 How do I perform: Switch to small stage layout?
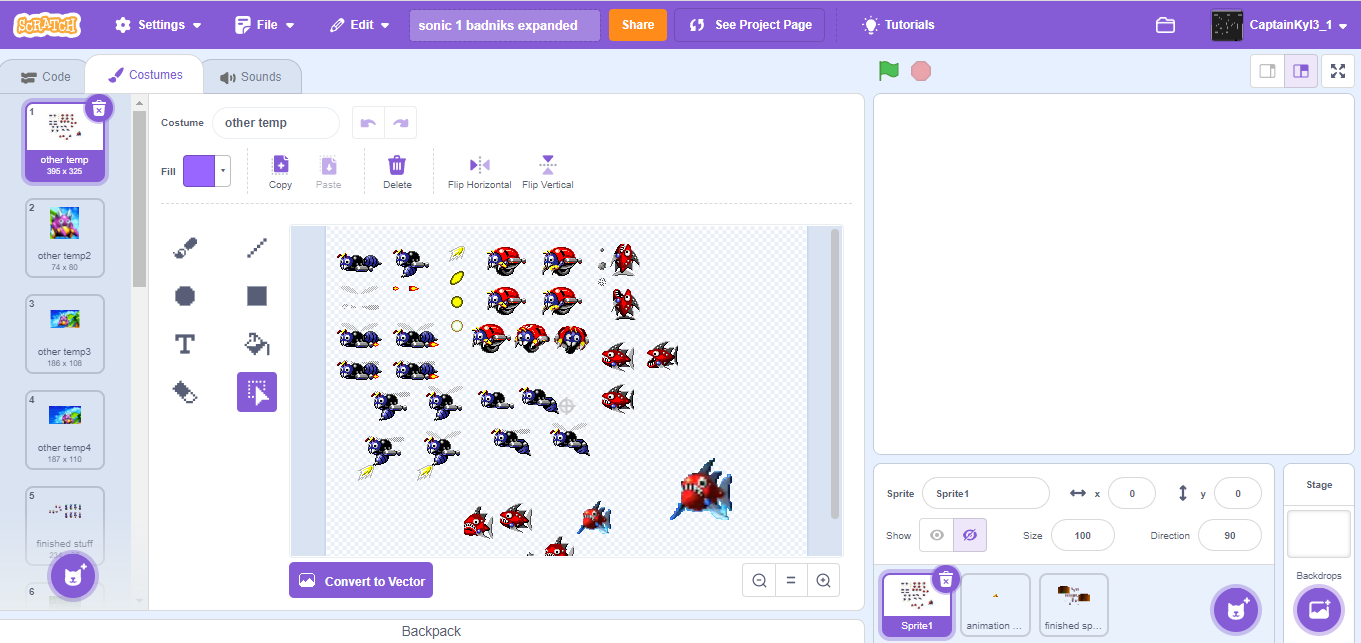coord(1268,71)
